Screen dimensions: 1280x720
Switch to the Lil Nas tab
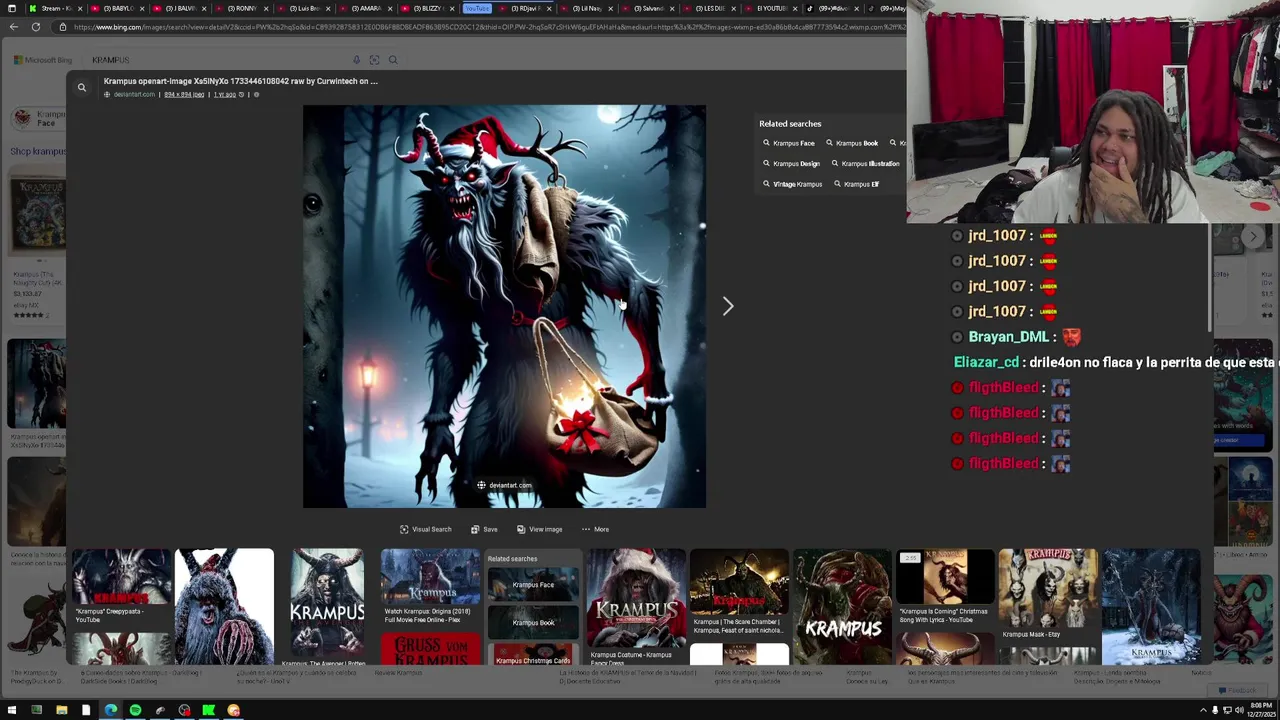coord(585,8)
